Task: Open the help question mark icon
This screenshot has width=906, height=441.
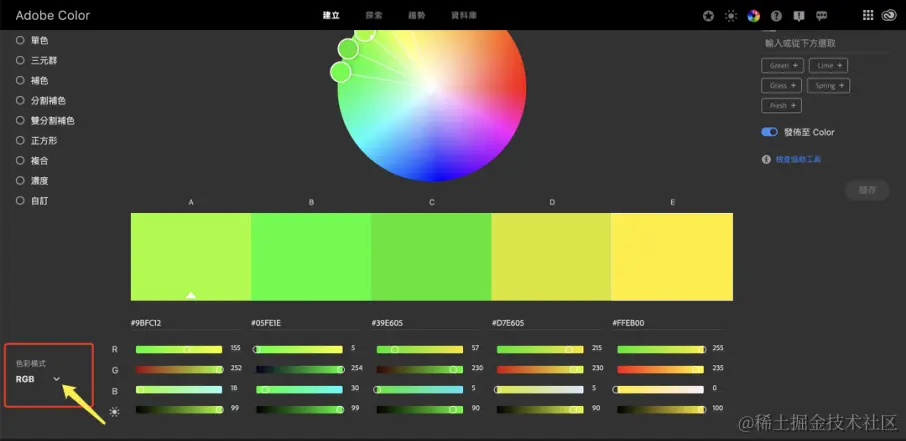Action: click(x=776, y=16)
